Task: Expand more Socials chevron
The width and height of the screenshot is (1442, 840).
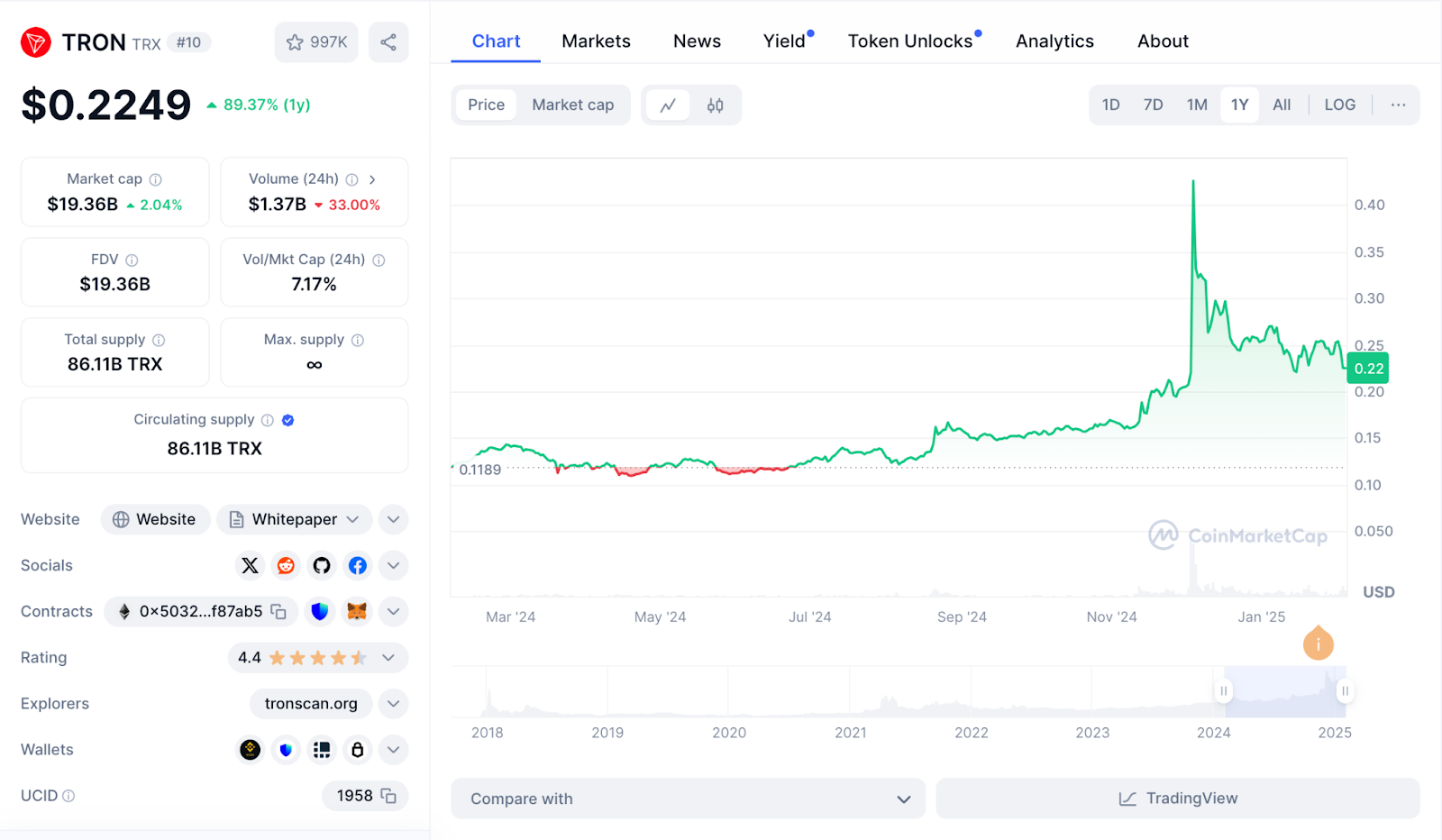Action: [393, 565]
